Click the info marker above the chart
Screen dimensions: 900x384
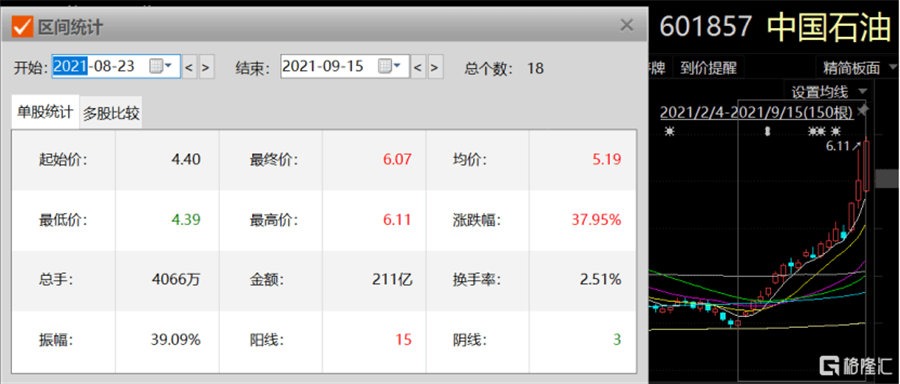(x=767, y=131)
